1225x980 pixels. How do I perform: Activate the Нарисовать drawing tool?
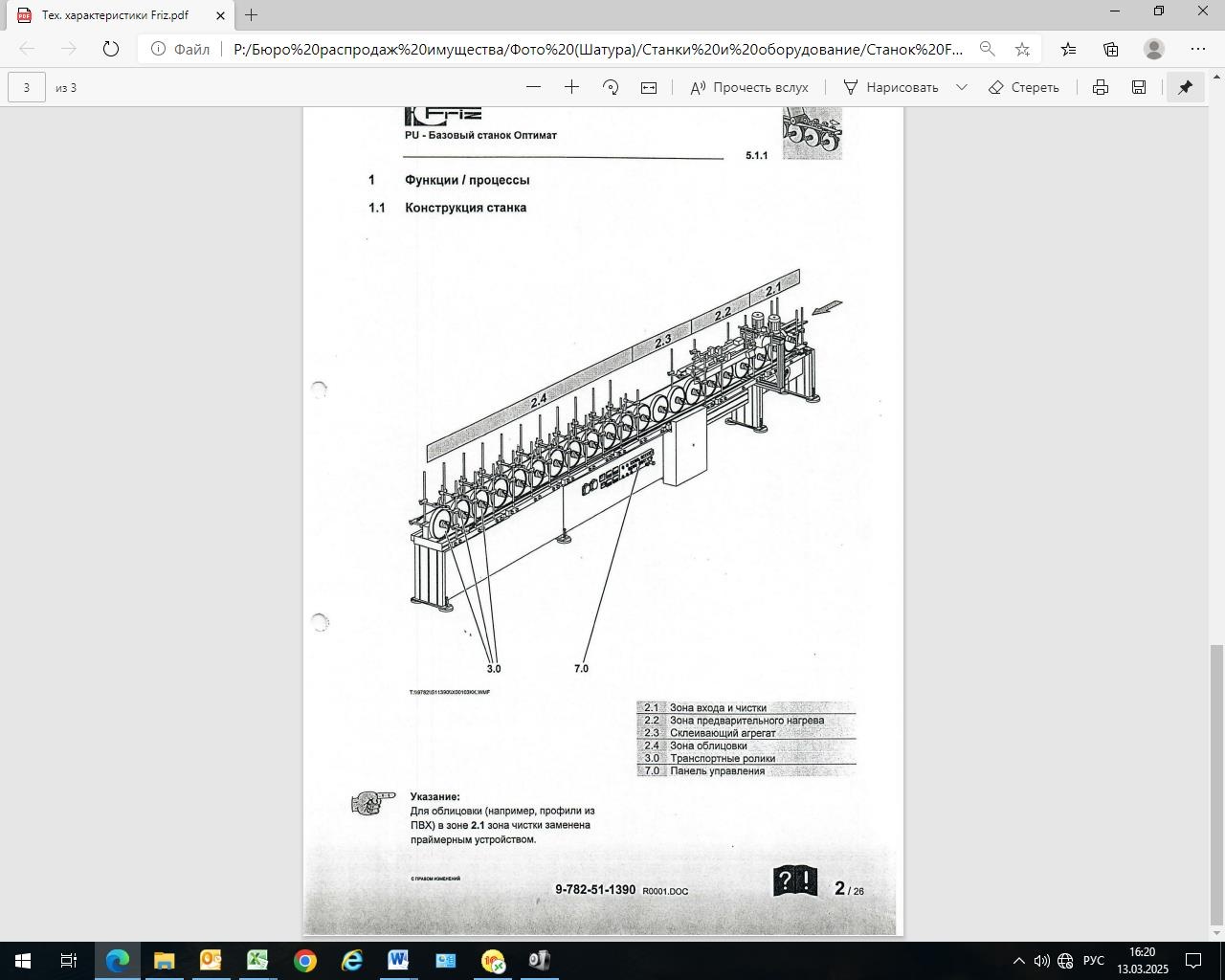[891, 87]
